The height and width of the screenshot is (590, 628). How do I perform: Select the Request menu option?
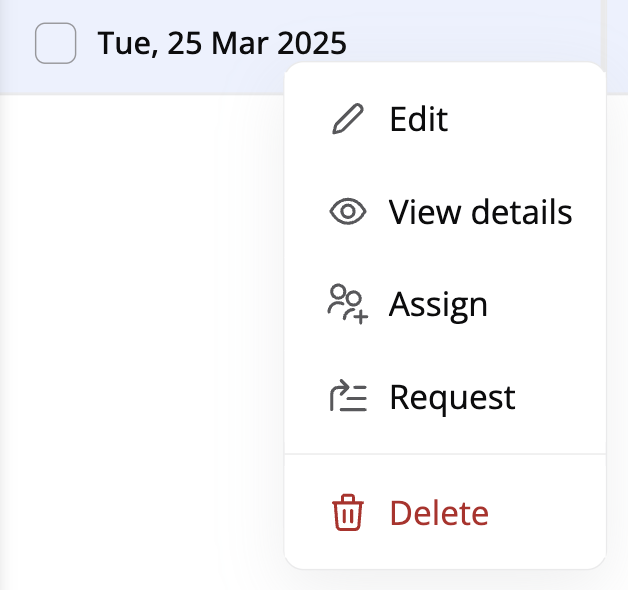click(452, 397)
